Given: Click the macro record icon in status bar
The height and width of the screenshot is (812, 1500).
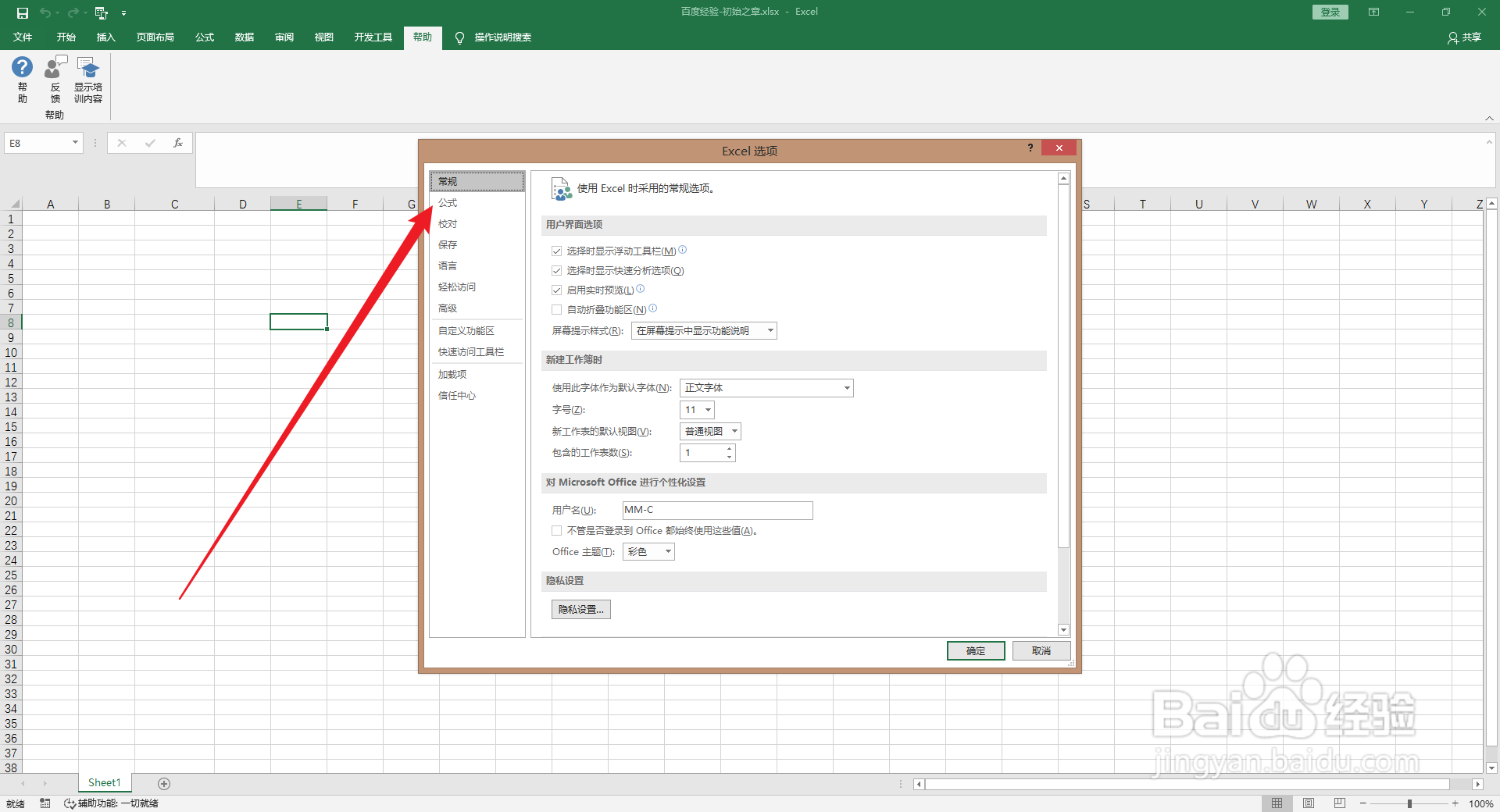Looking at the screenshot, I should click(45, 803).
